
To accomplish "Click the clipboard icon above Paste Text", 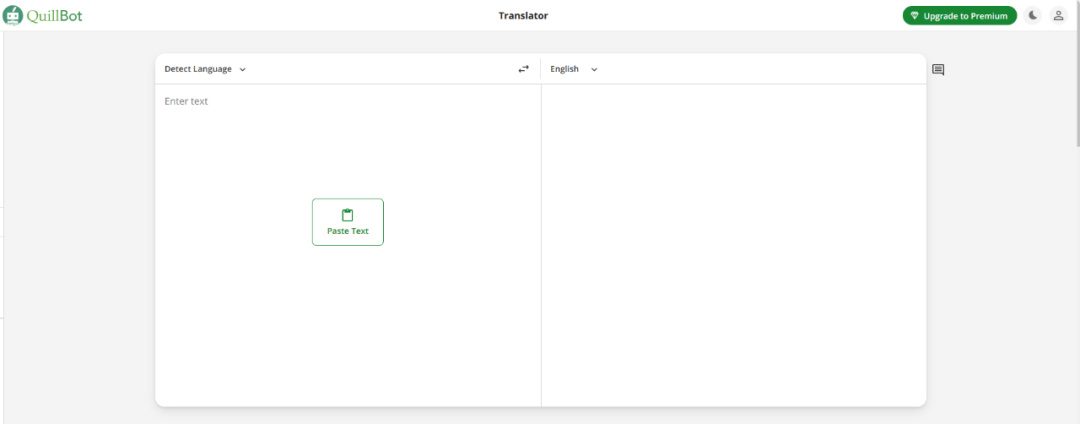I will coord(348,215).
